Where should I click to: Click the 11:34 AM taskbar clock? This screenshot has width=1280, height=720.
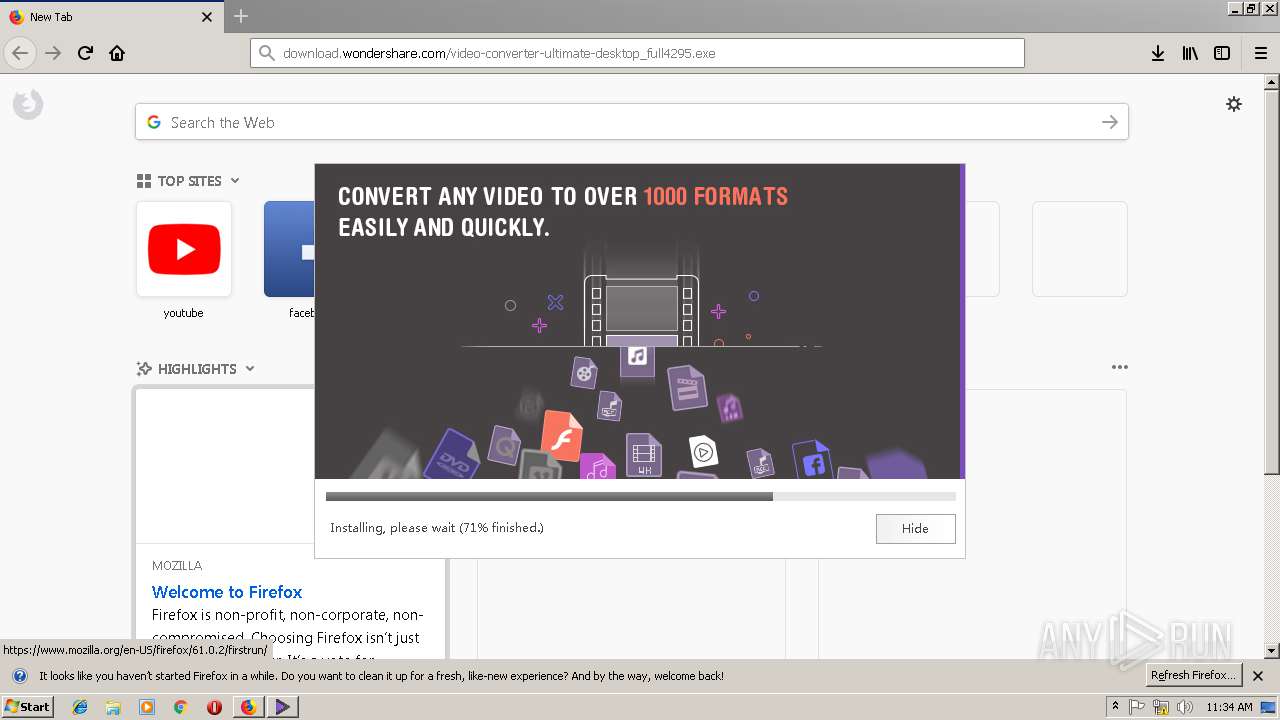coord(1229,707)
